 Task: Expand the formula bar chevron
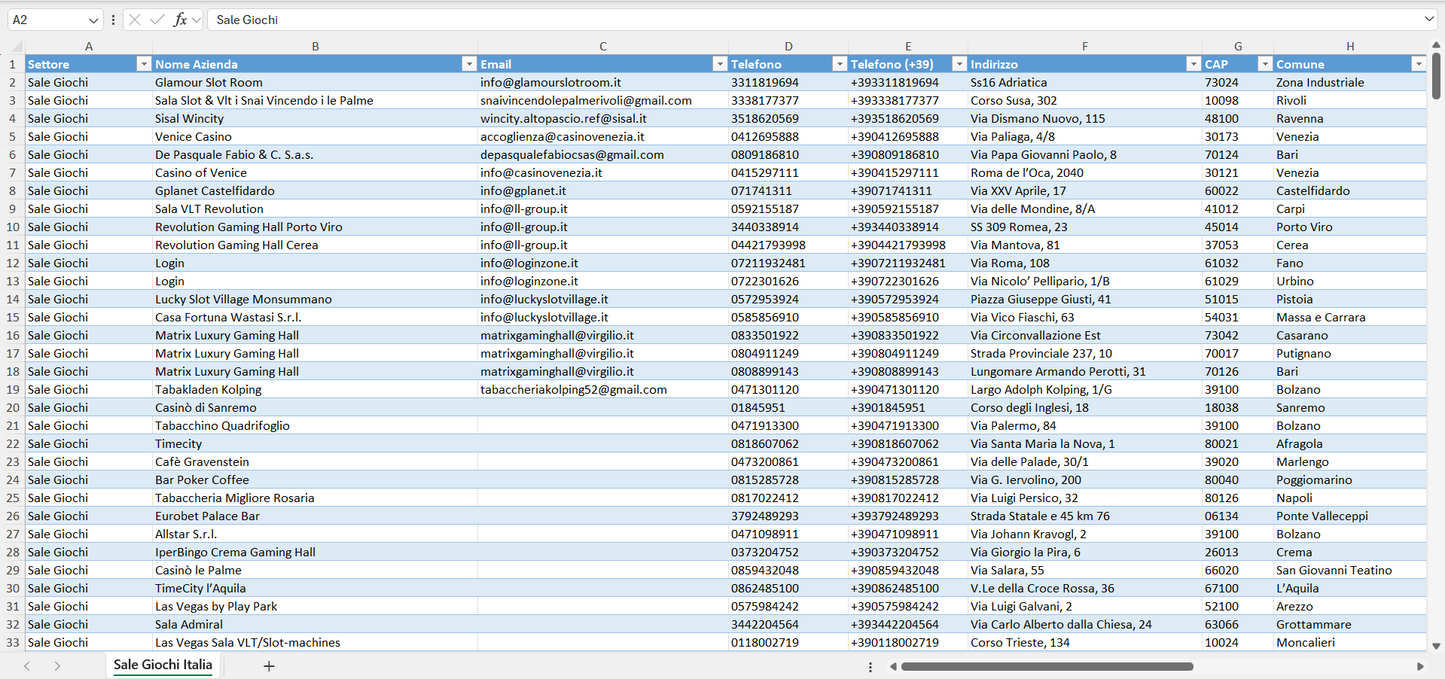1429,20
